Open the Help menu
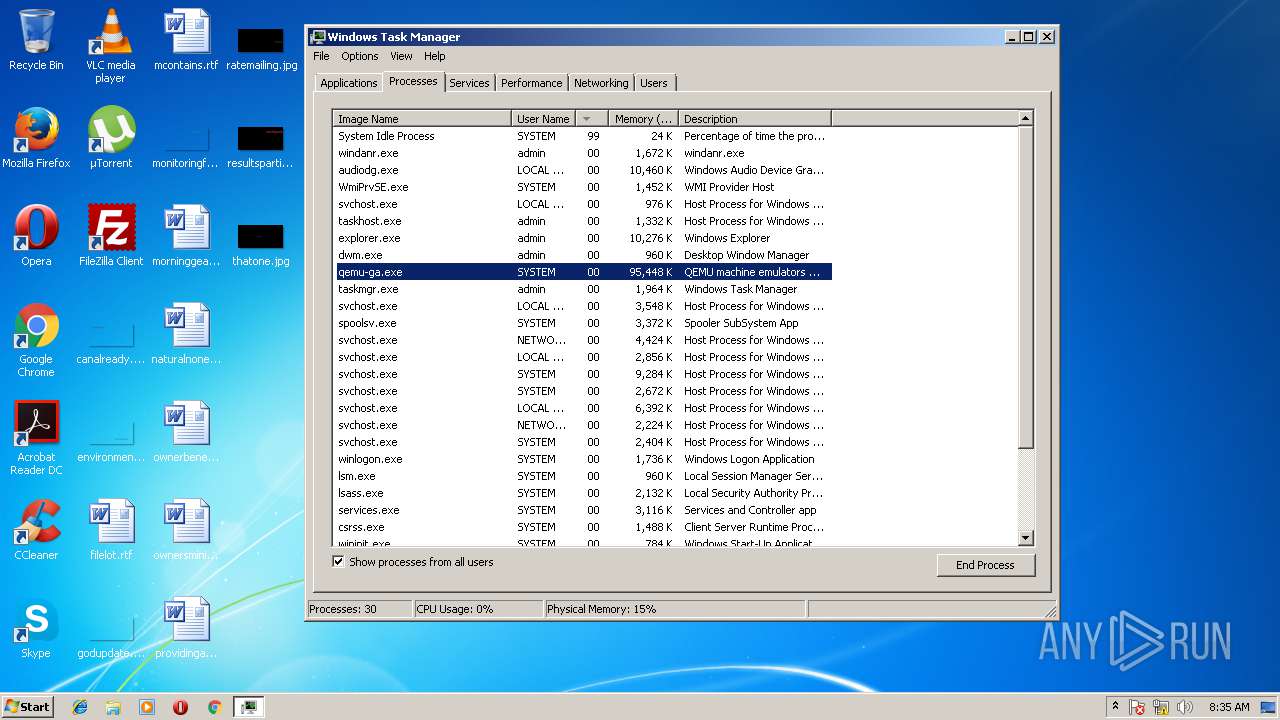 [x=434, y=56]
